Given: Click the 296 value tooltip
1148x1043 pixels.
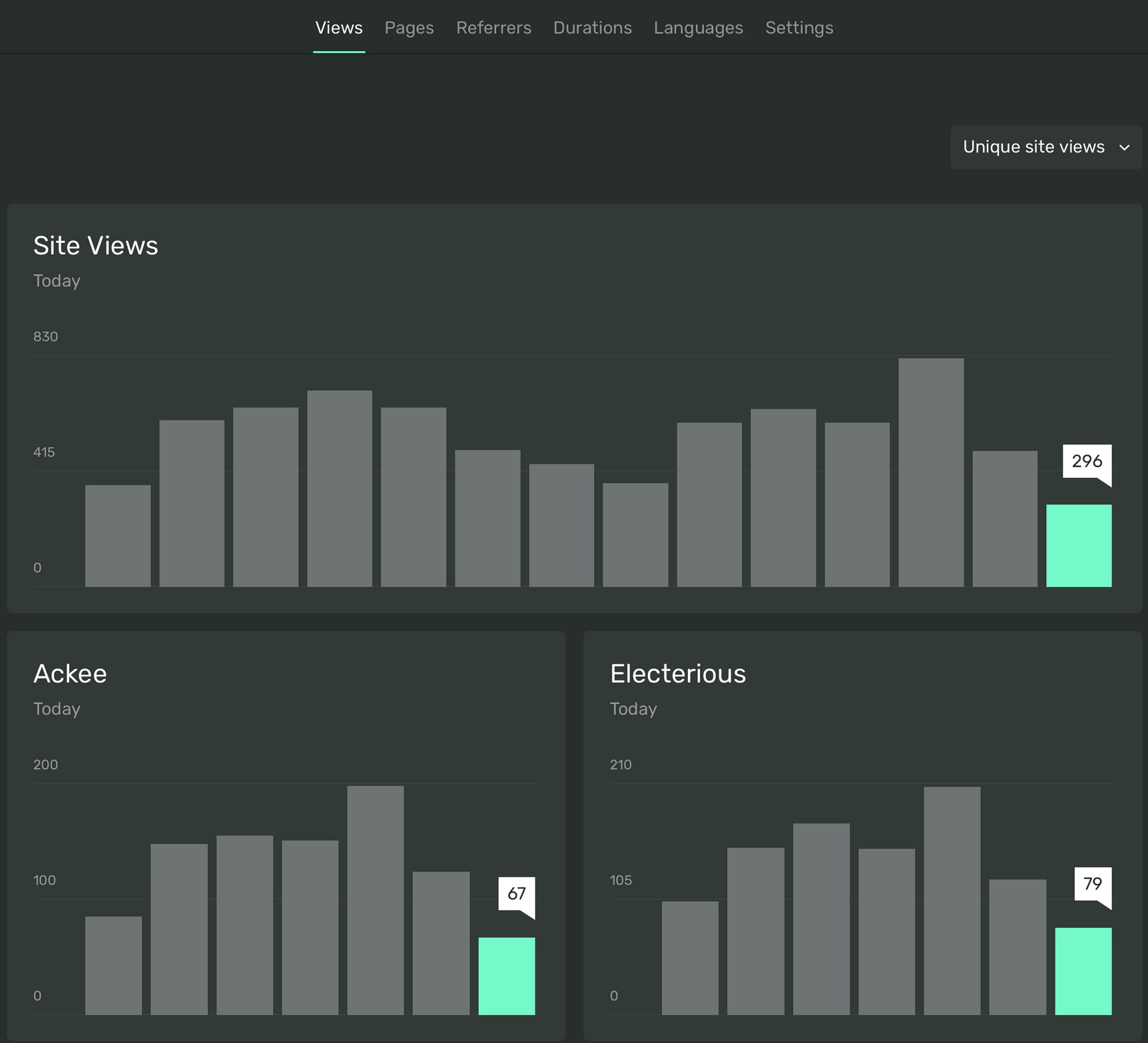Looking at the screenshot, I should [1087, 461].
